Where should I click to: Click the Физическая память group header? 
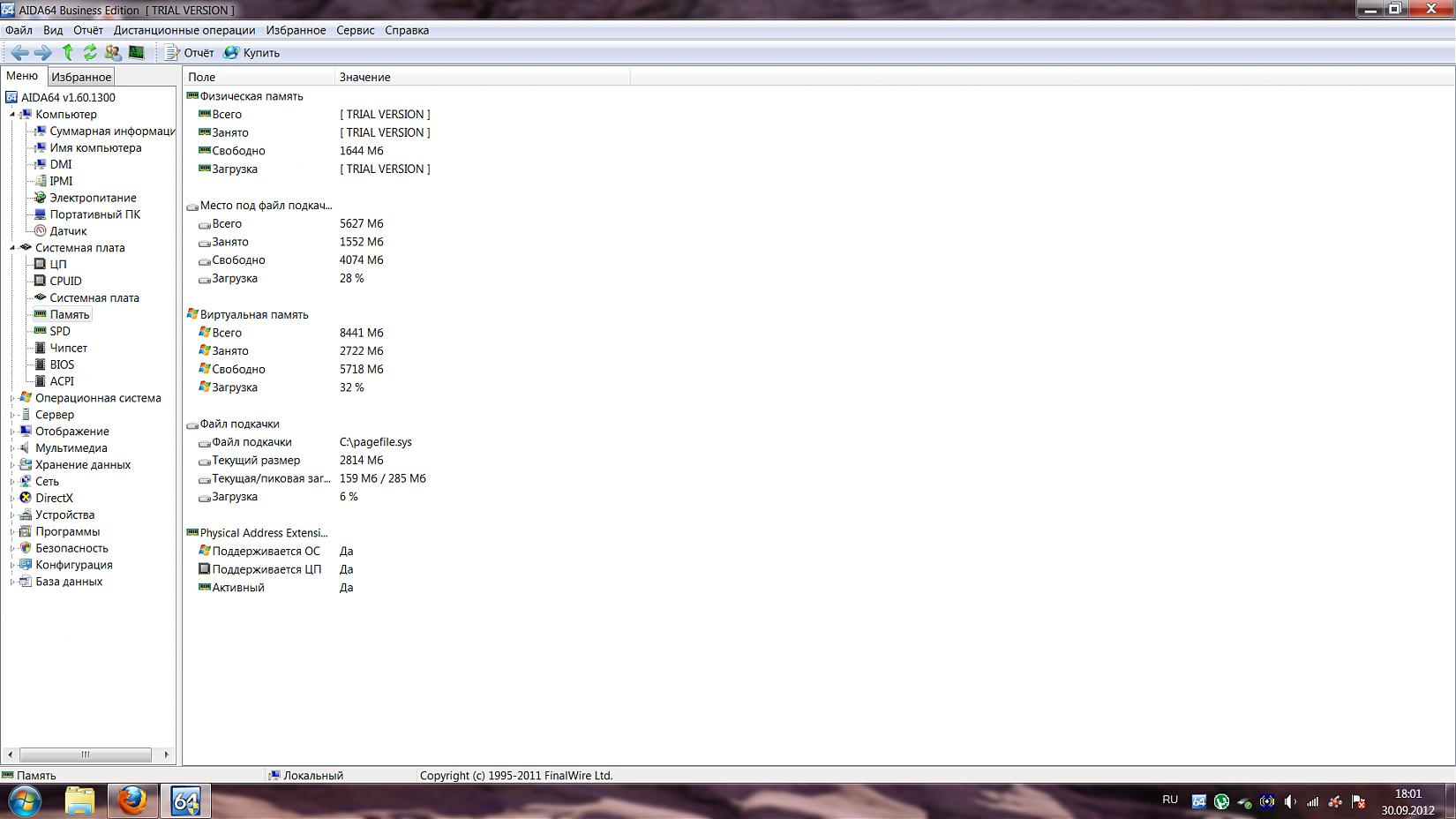251,96
